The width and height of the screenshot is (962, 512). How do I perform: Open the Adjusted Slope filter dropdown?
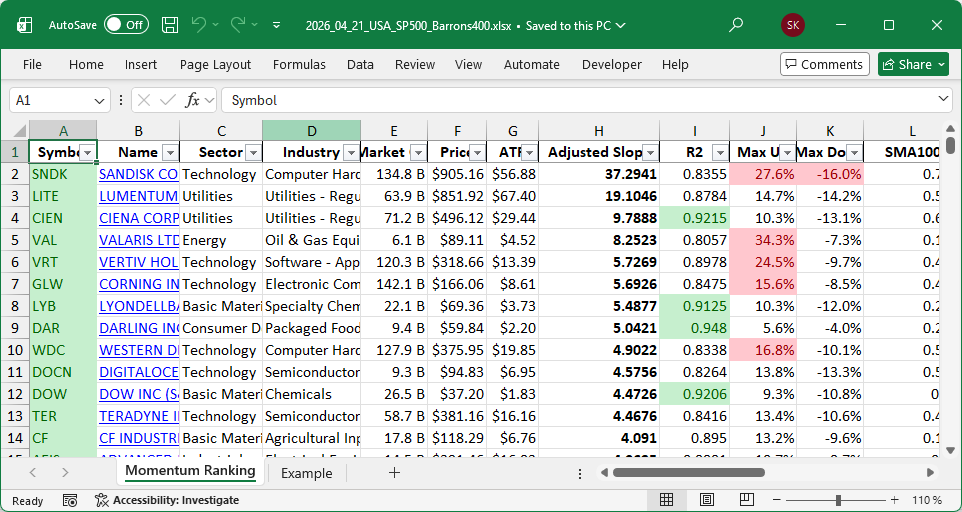coord(650,152)
